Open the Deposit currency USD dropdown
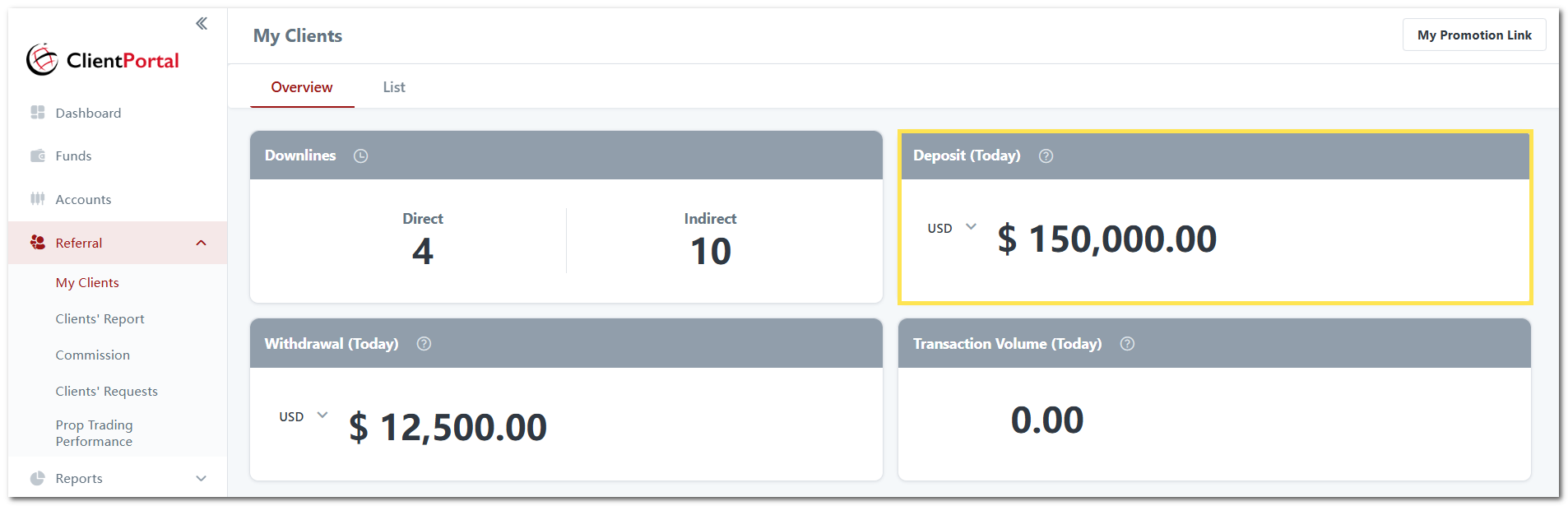 pos(952,228)
